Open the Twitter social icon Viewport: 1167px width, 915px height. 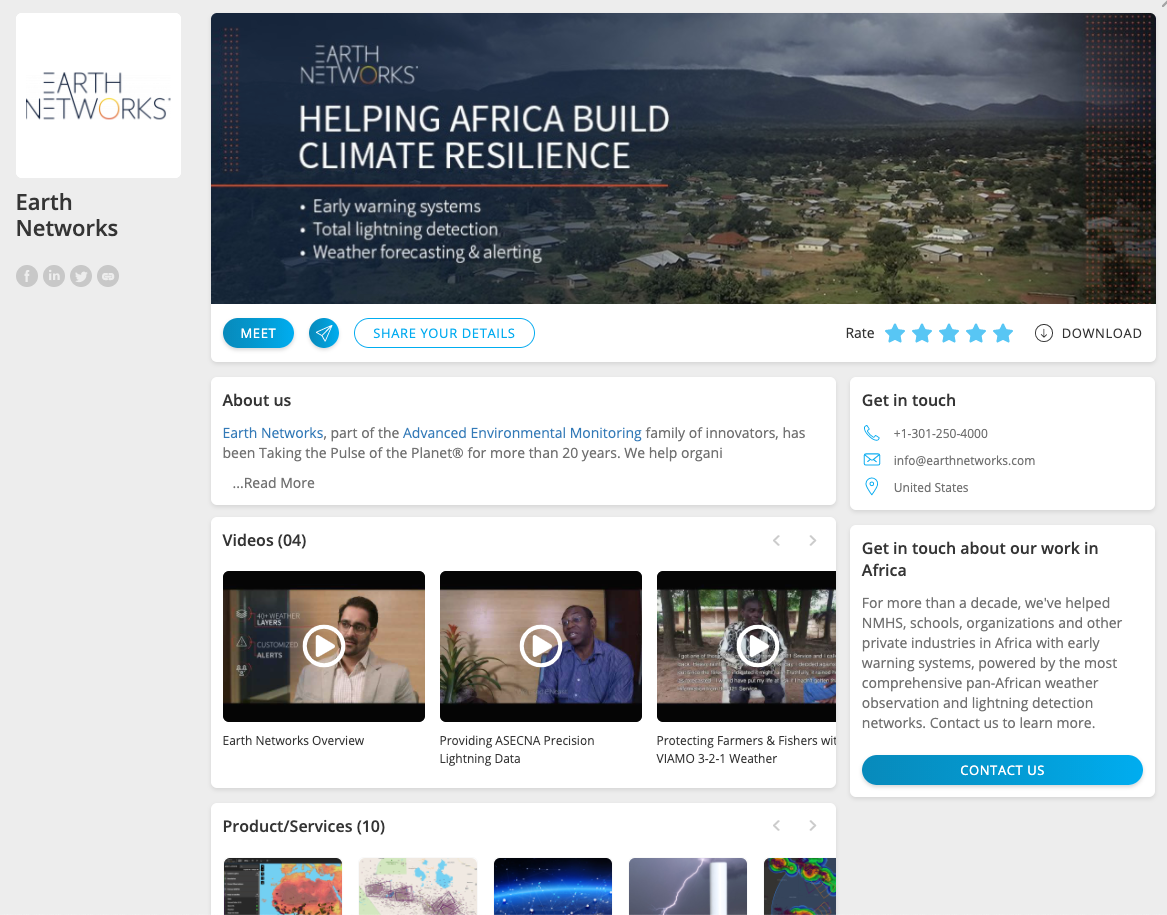81,276
